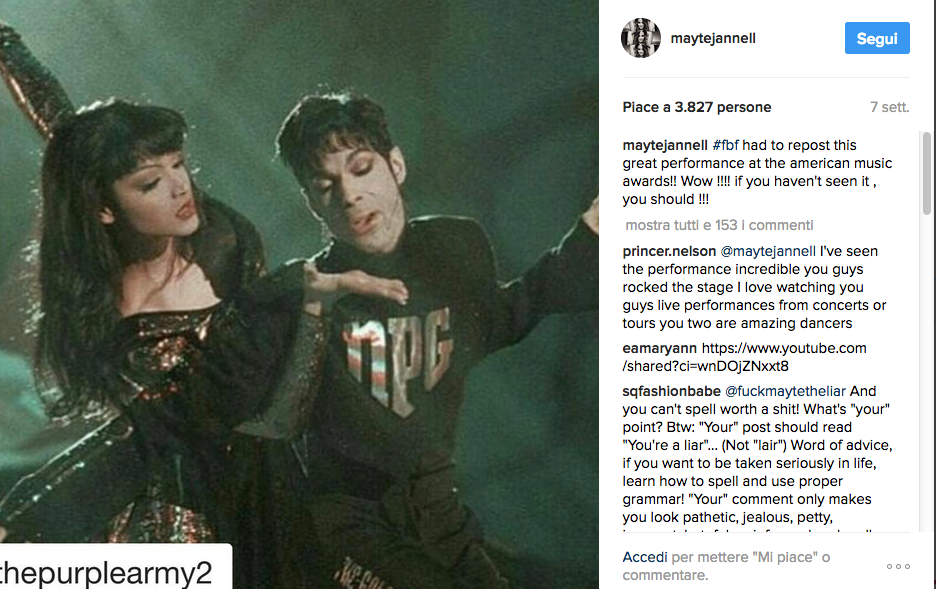Open sqfashionbabe commenter profile
This screenshot has width=936, height=589.
tap(672, 391)
